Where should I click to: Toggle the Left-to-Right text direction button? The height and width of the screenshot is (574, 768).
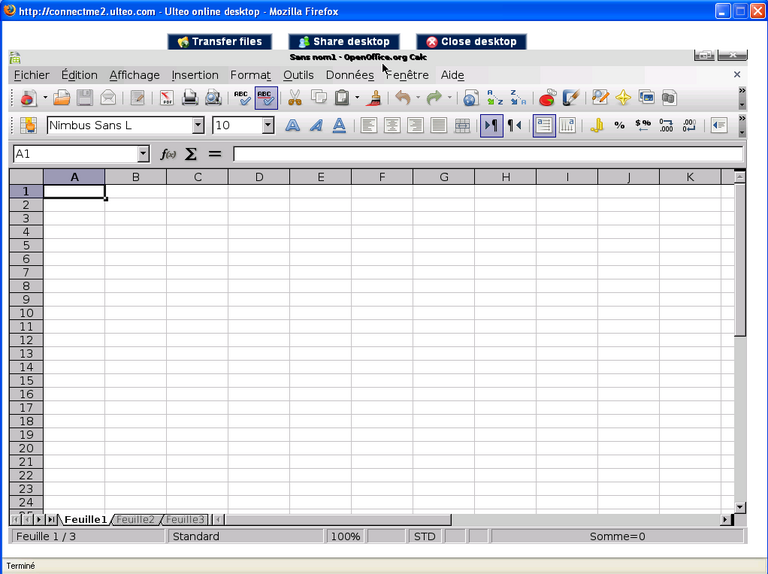(x=492, y=125)
